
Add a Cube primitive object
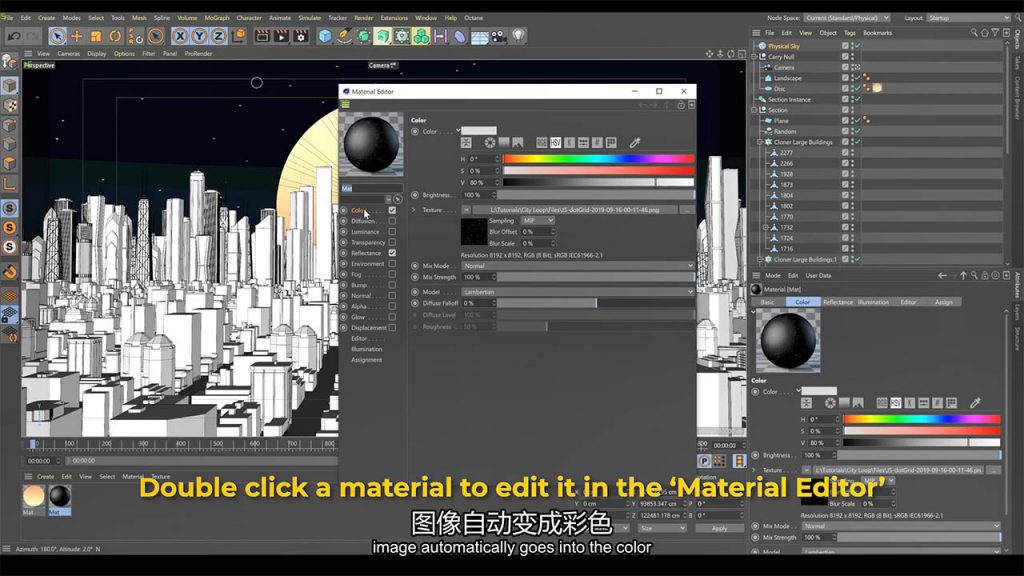pyautogui.click(x=325, y=37)
